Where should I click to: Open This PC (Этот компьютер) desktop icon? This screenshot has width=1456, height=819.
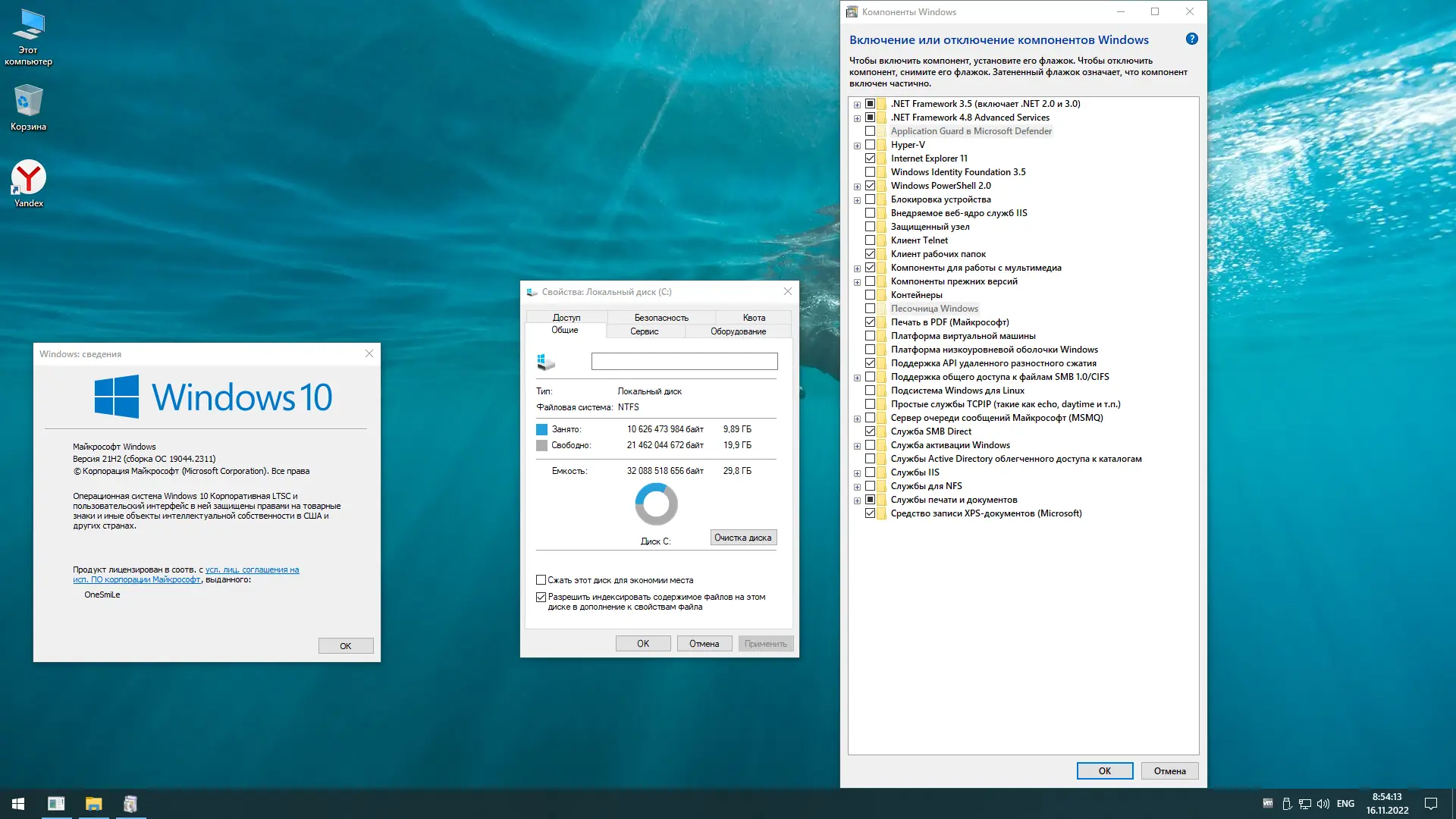click(x=28, y=26)
